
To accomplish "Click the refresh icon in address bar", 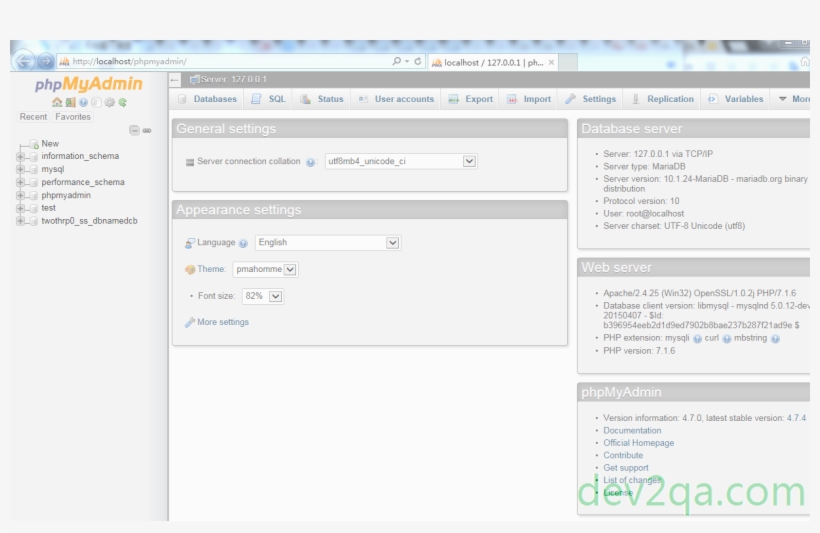I will (418, 61).
